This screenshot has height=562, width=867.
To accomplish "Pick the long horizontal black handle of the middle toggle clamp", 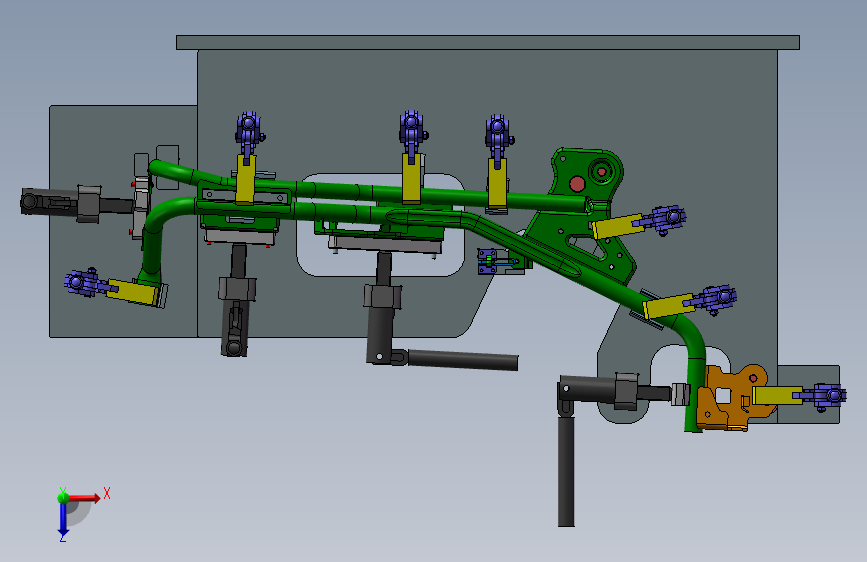I will tap(462, 360).
